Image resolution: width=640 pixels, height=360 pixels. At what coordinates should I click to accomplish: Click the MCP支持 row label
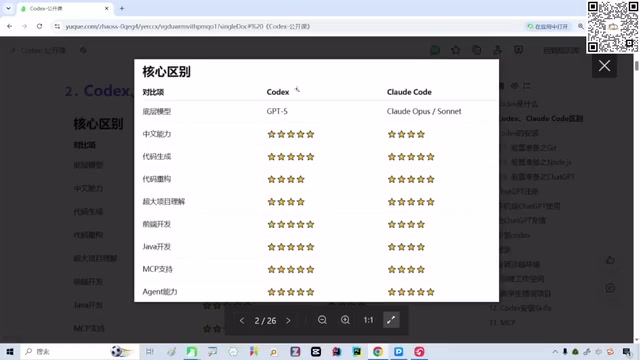click(158, 269)
